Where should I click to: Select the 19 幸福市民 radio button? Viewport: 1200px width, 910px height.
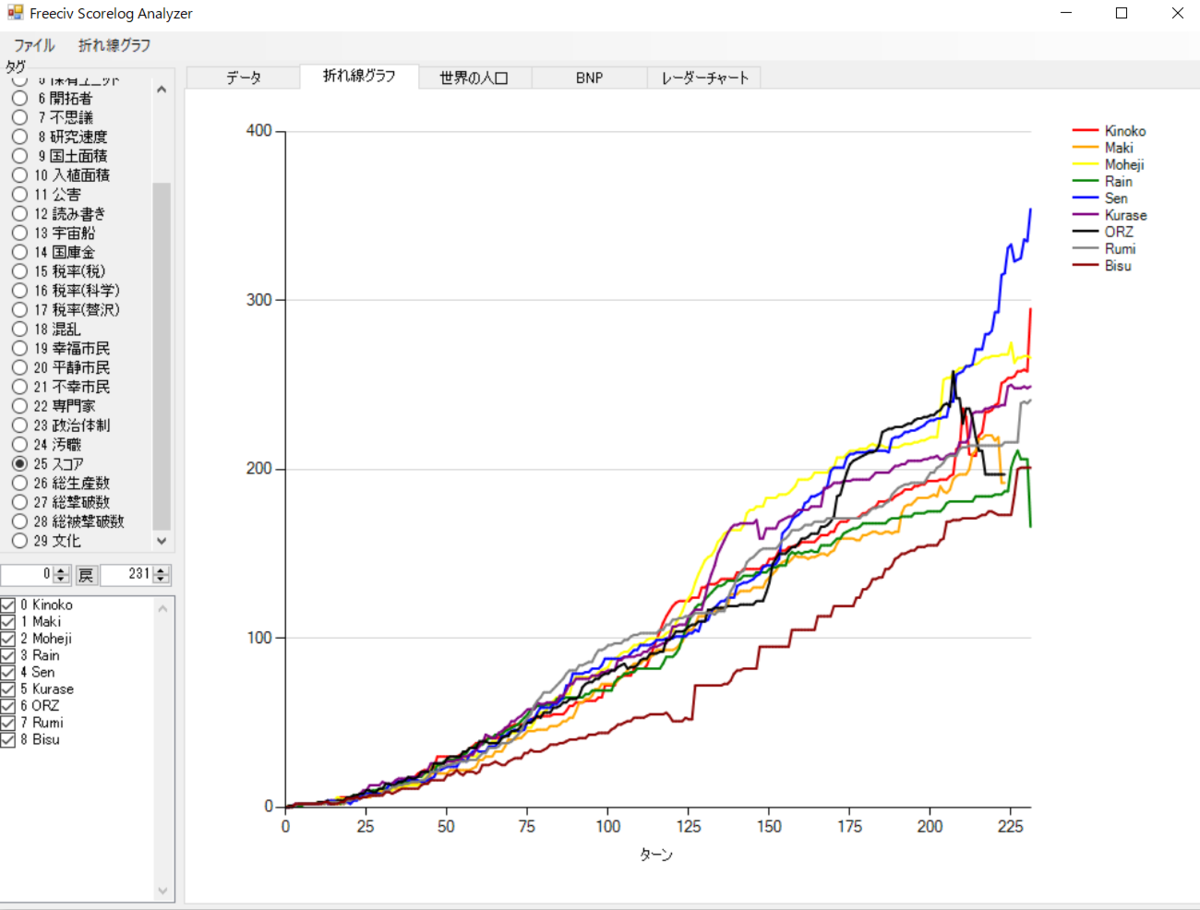[19, 348]
